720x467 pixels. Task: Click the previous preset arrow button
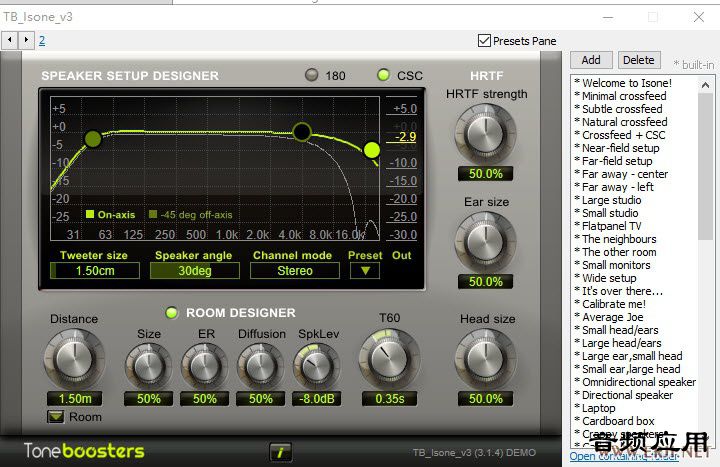click(10, 40)
